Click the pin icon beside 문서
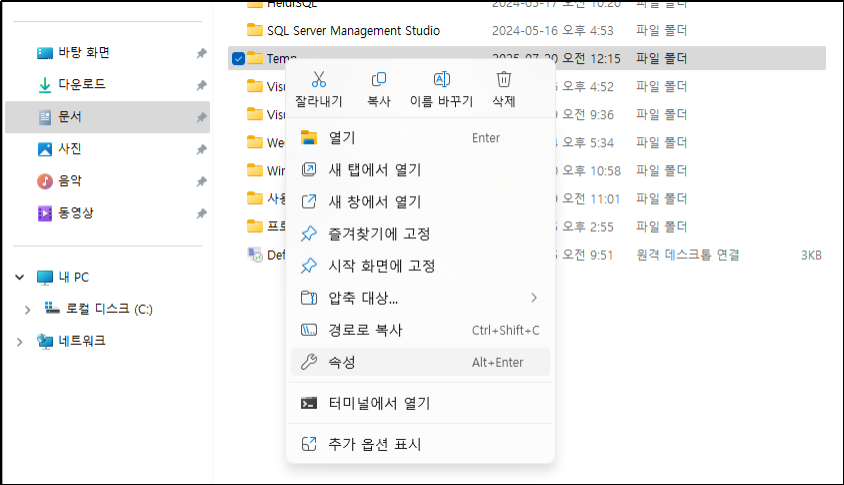The width and height of the screenshot is (844, 485). tap(201, 117)
